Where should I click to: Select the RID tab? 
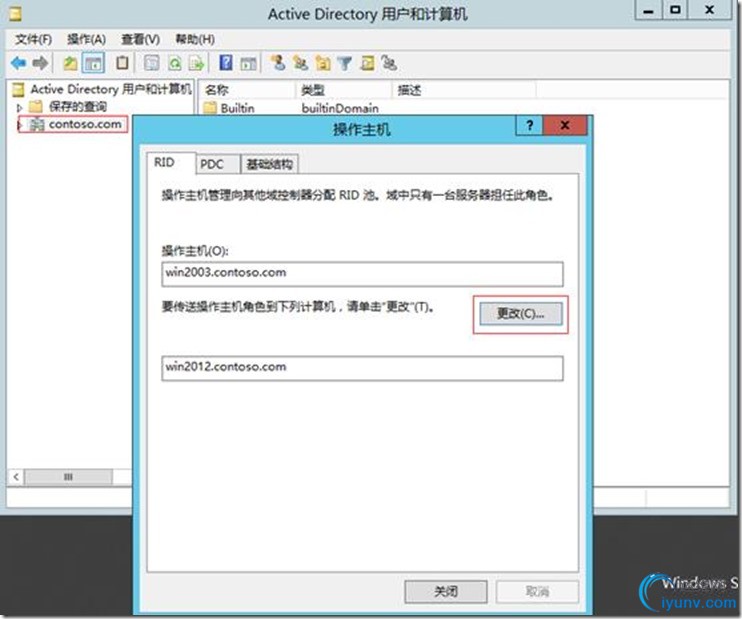click(x=171, y=163)
